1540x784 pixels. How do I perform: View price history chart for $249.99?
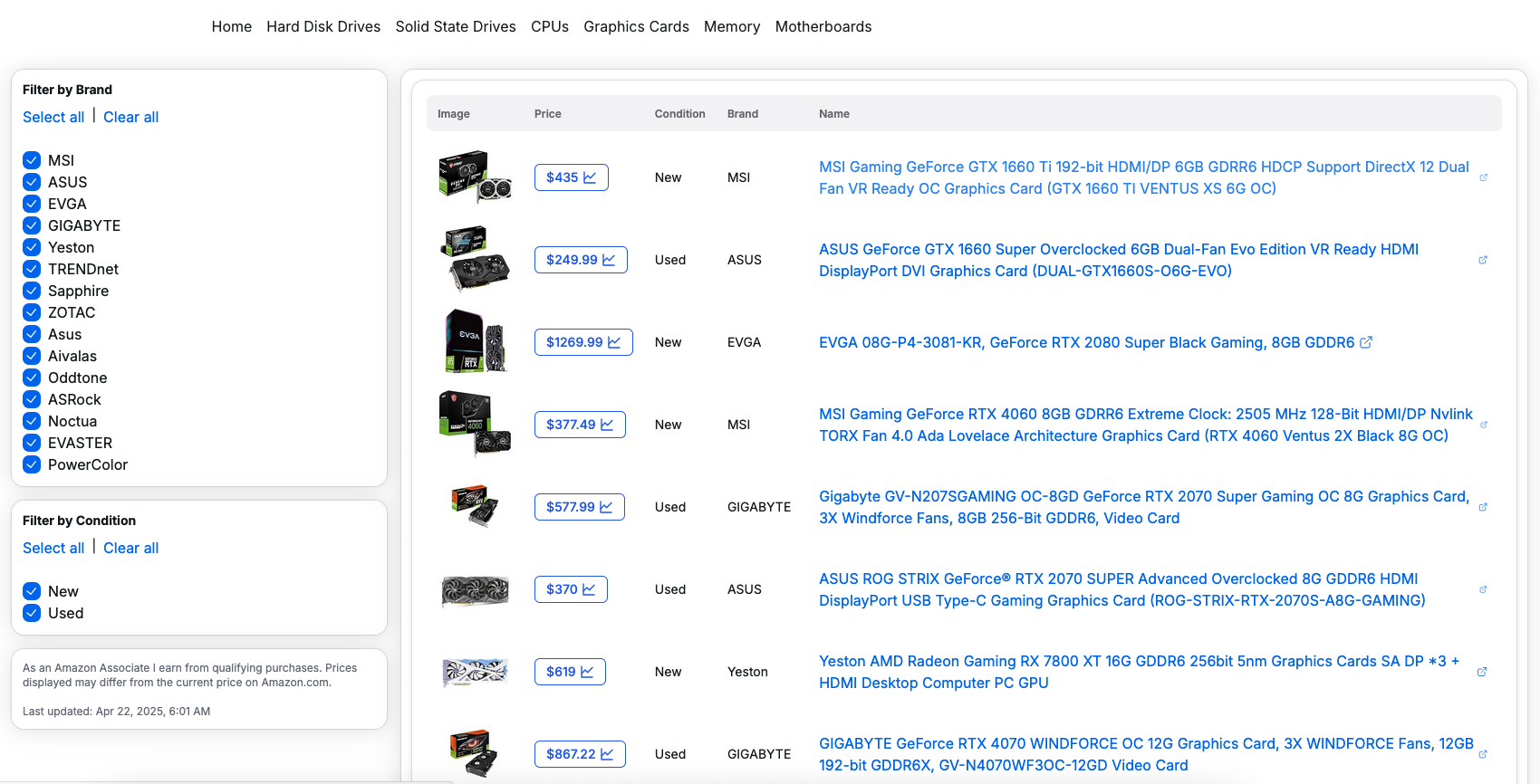581,260
